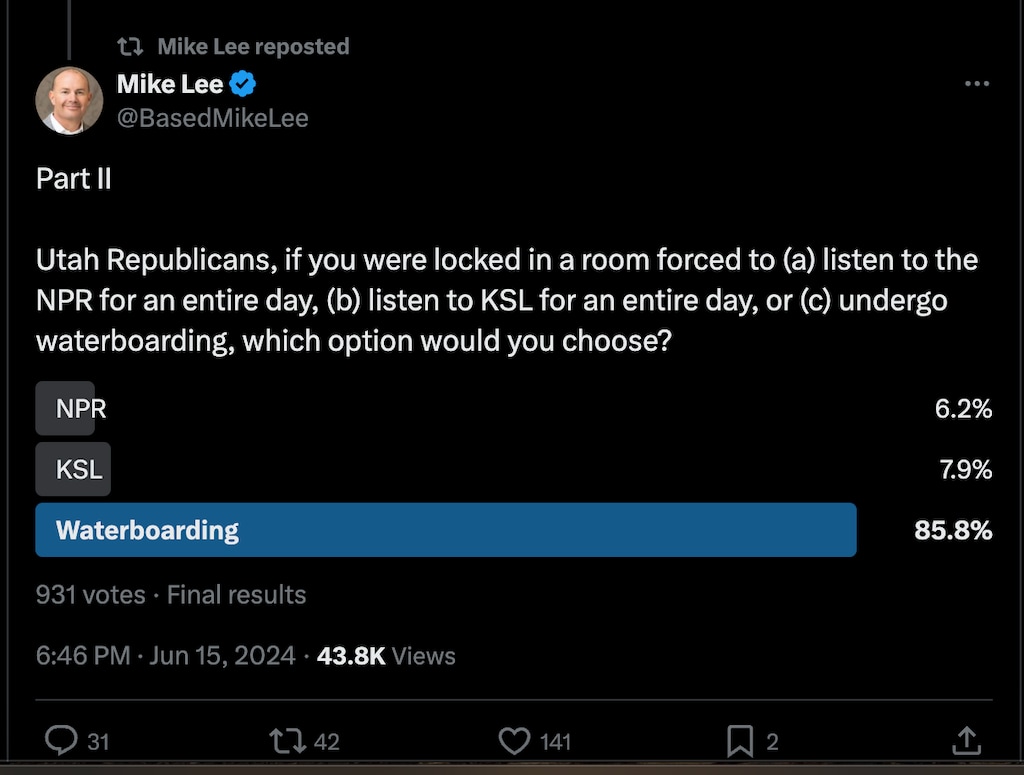This screenshot has height=775, width=1024.
Task: Click the Mike Lee display name
Action: (170, 84)
